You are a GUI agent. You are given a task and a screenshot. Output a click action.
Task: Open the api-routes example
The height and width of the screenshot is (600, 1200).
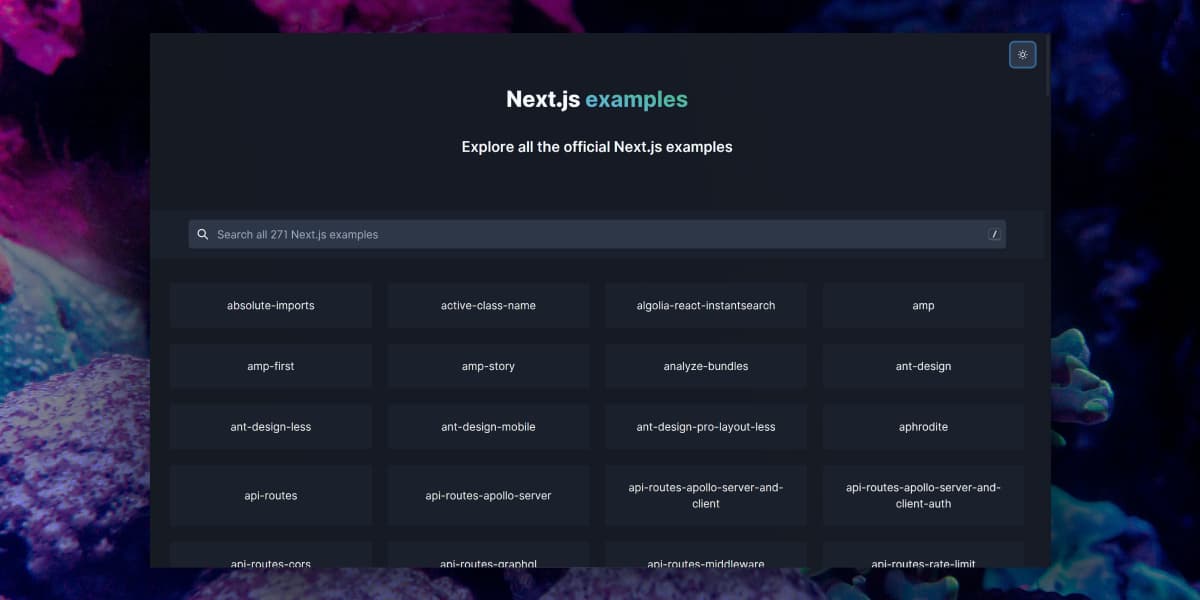coord(271,495)
